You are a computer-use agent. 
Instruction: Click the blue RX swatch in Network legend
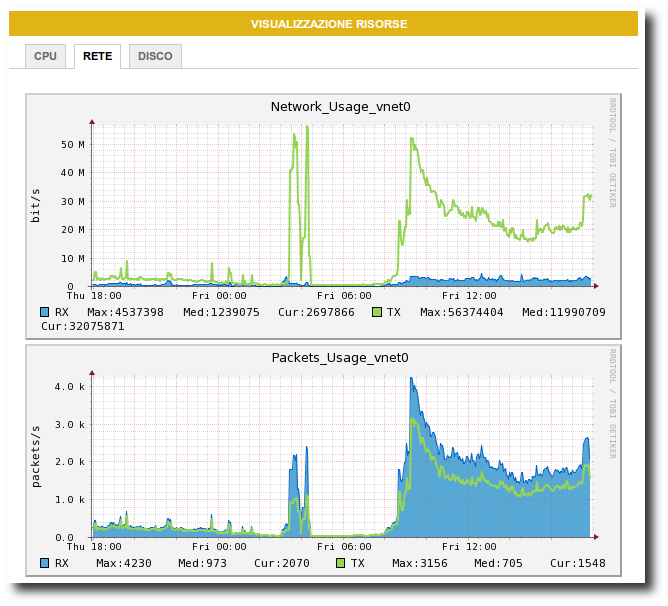(44, 312)
